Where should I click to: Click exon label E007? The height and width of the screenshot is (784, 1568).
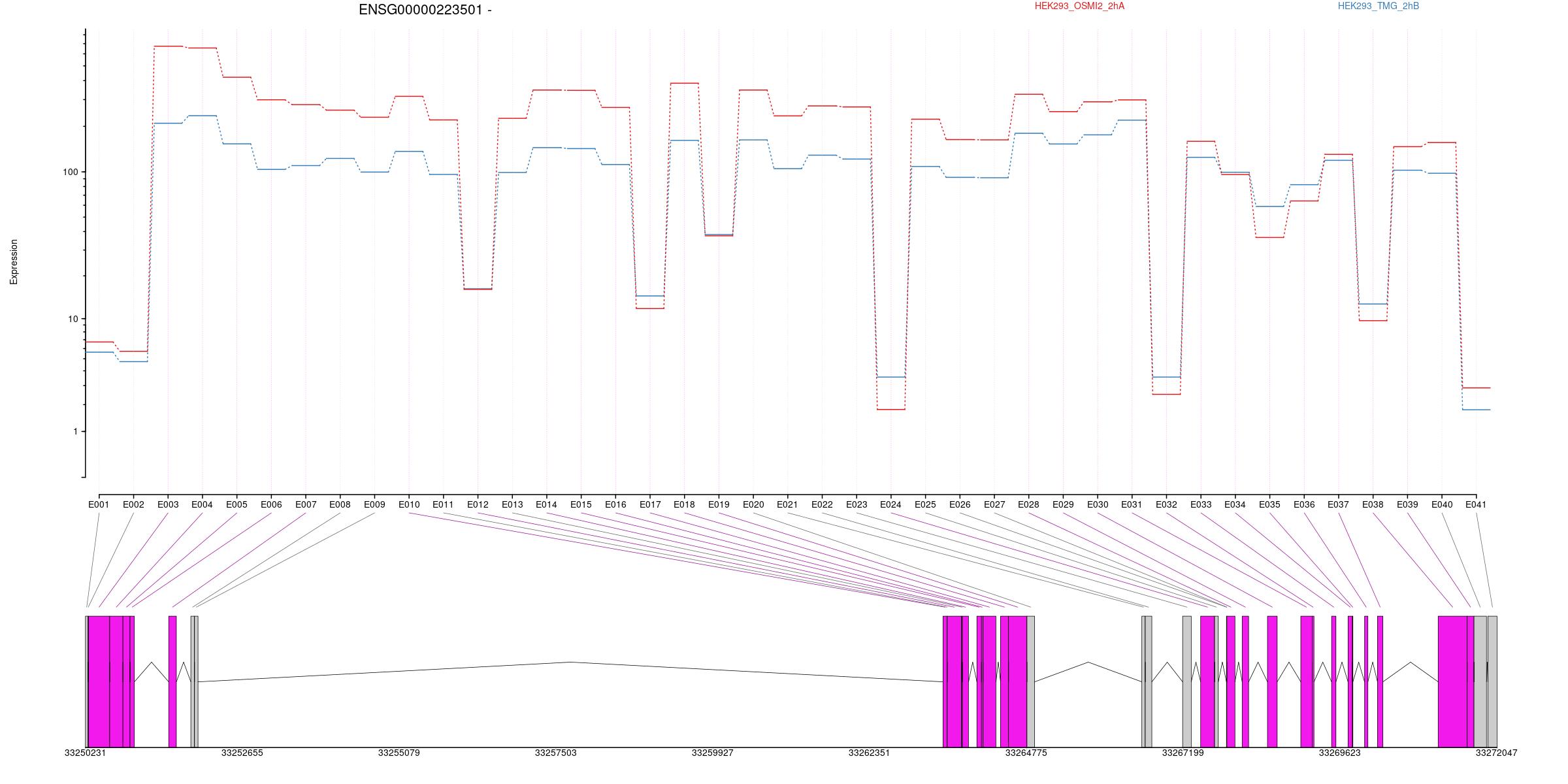click(306, 504)
